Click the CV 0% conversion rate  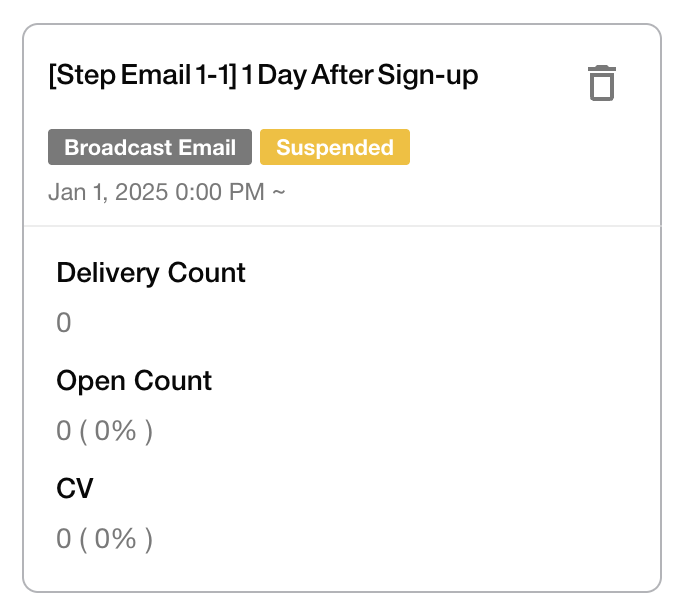pos(116,539)
